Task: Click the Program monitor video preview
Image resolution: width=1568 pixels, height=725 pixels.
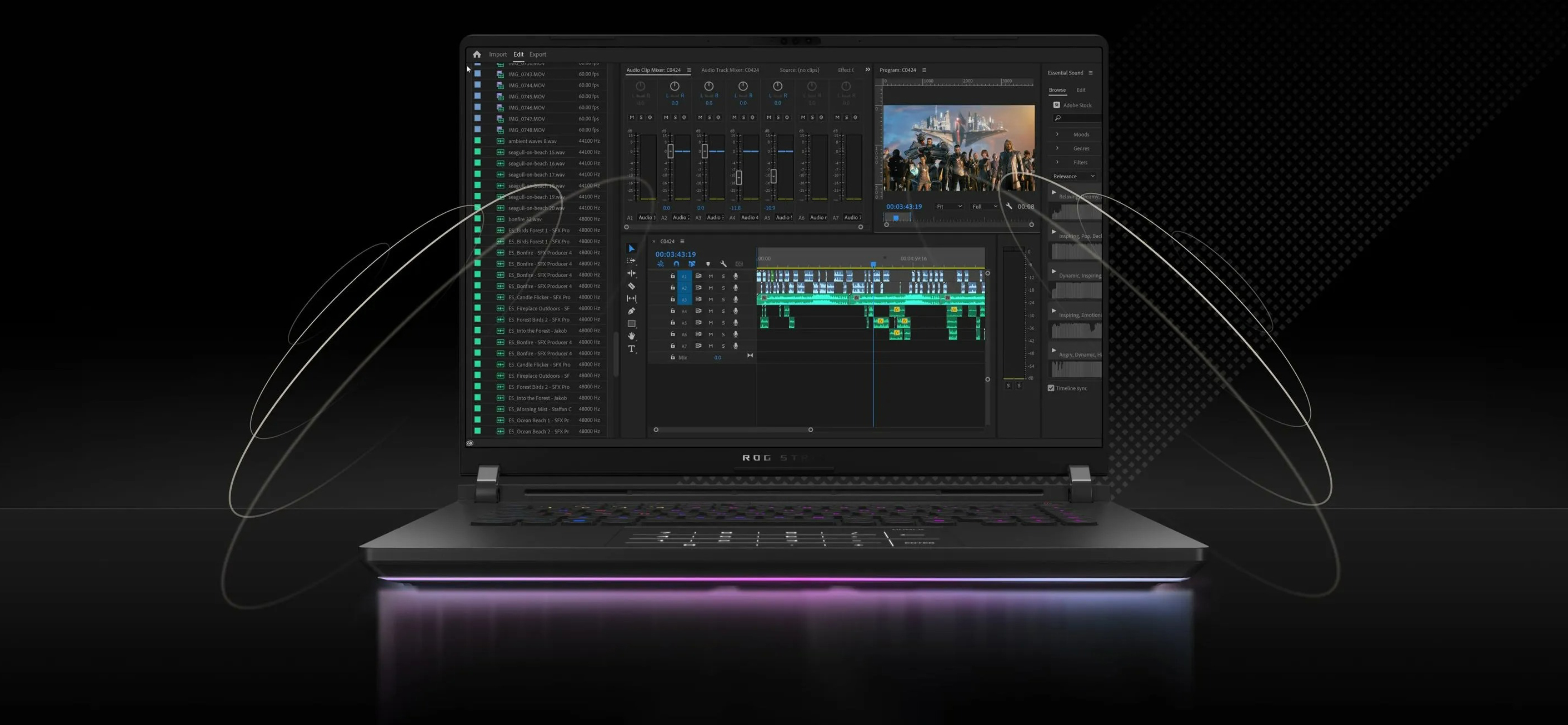Action: click(958, 148)
